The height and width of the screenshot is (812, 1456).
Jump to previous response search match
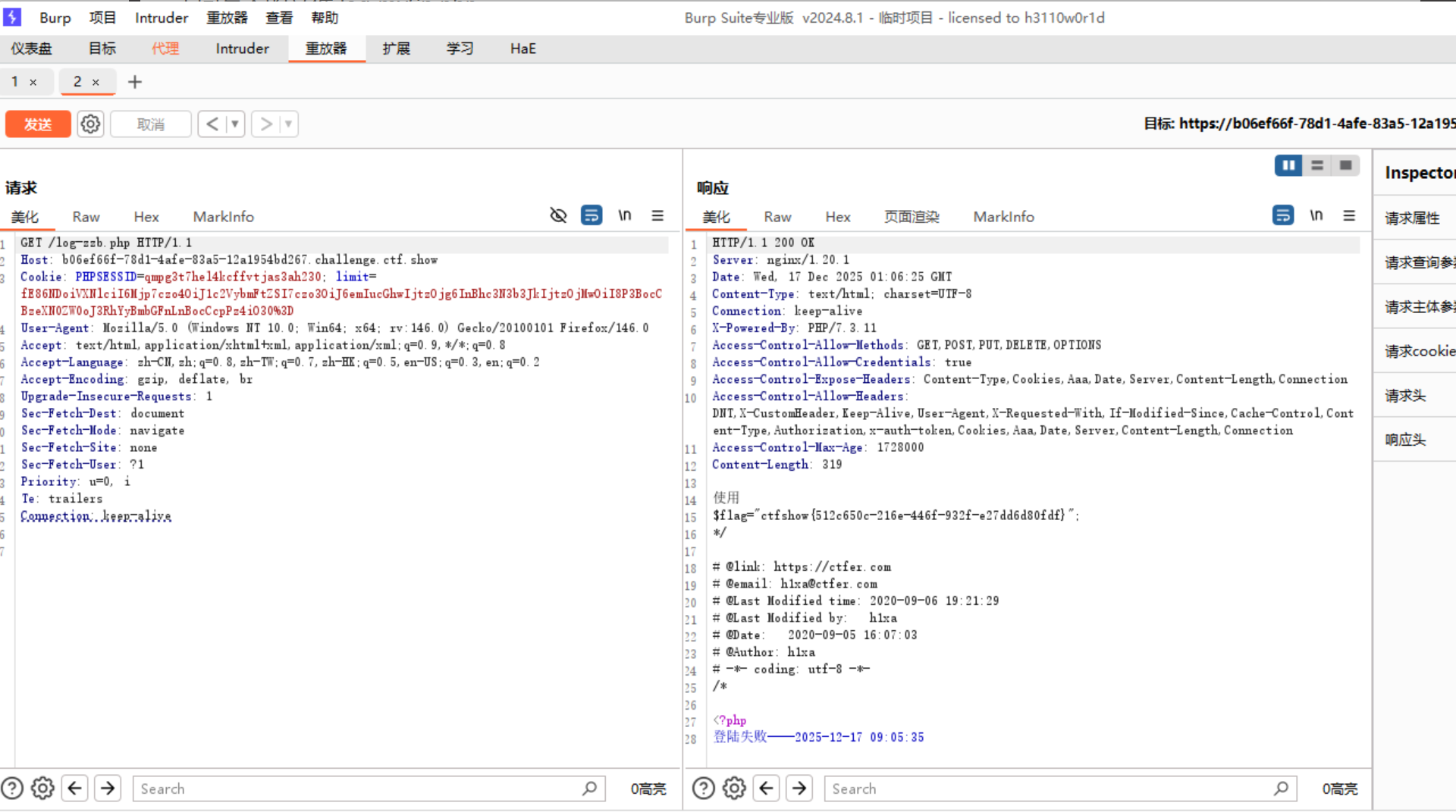click(766, 788)
